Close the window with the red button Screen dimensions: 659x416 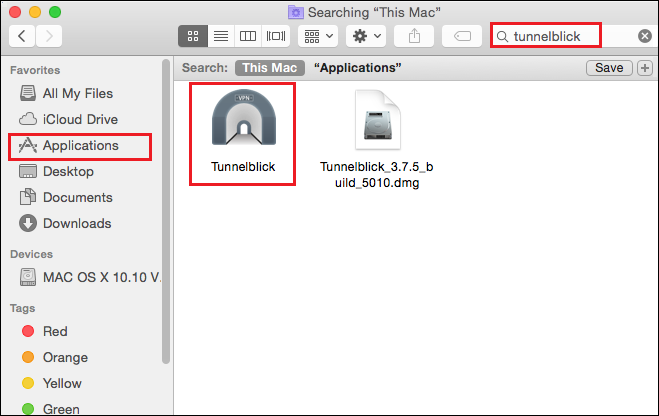pyautogui.click(x=15, y=12)
